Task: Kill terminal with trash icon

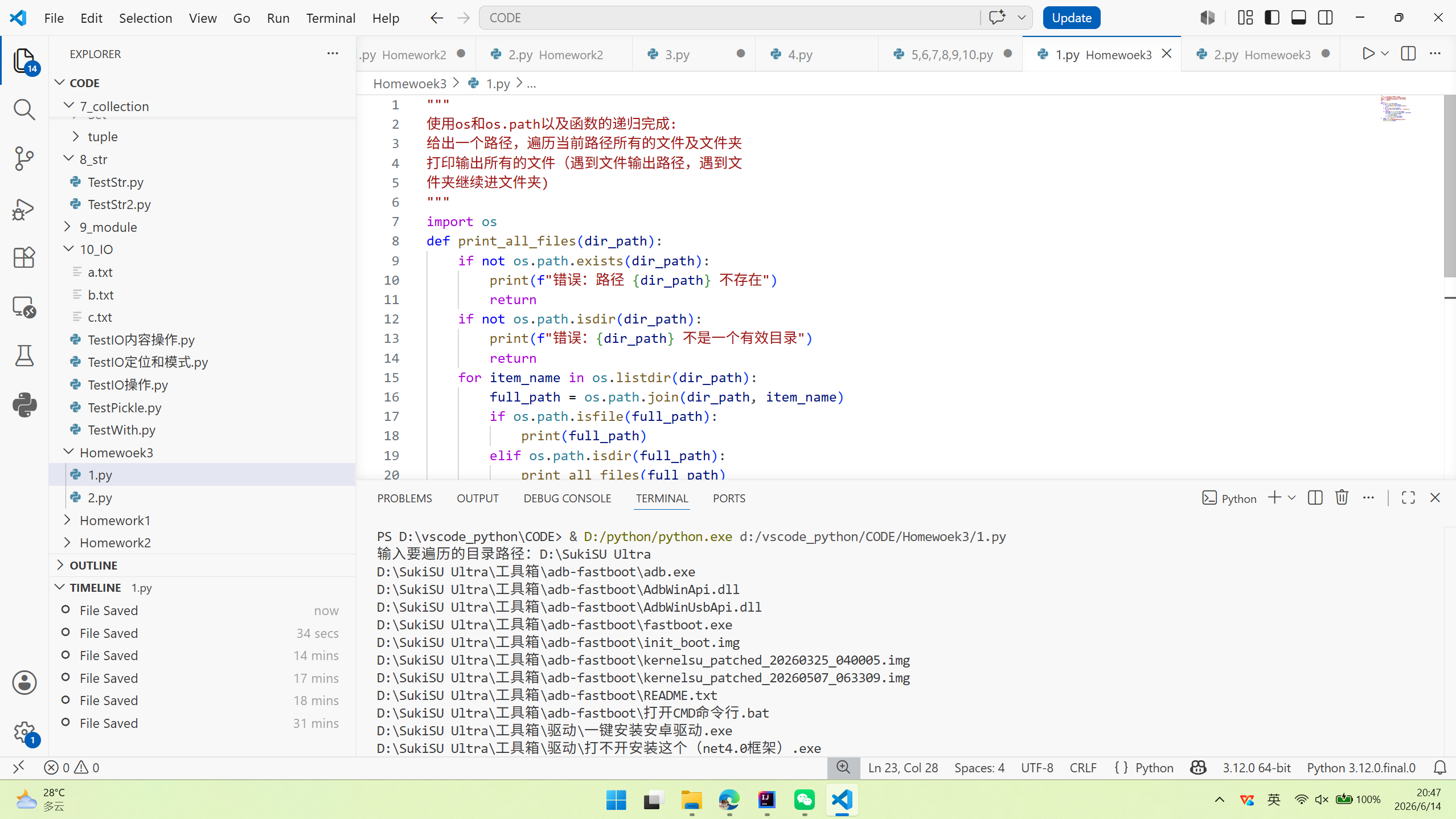Action: pyautogui.click(x=1342, y=498)
